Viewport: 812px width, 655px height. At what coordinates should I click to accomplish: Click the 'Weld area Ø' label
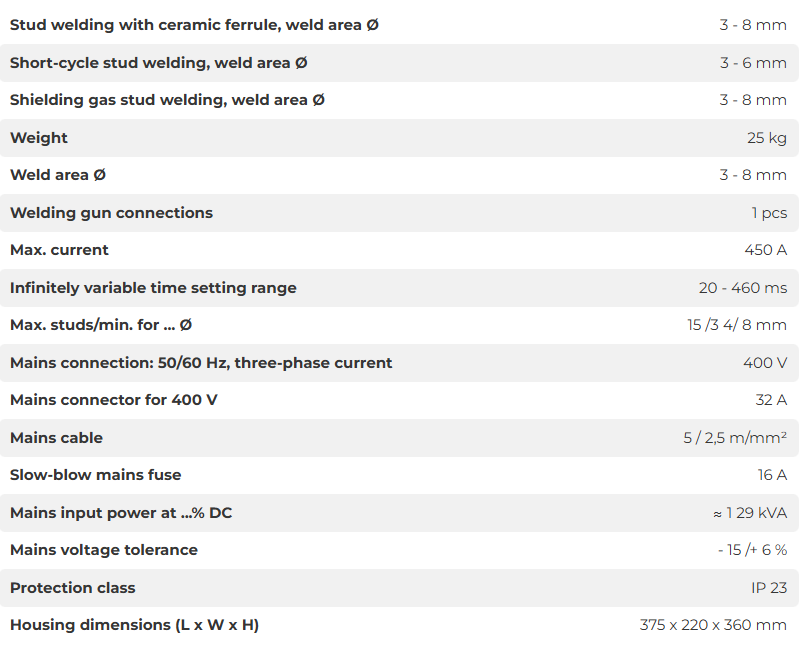click(58, 175)
